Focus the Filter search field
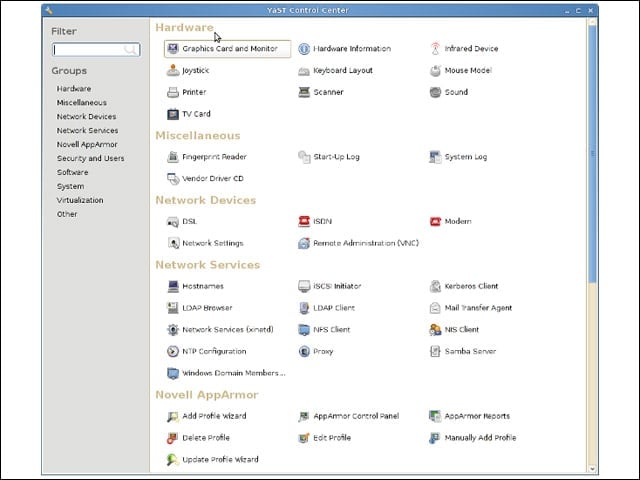 [96, 49]
